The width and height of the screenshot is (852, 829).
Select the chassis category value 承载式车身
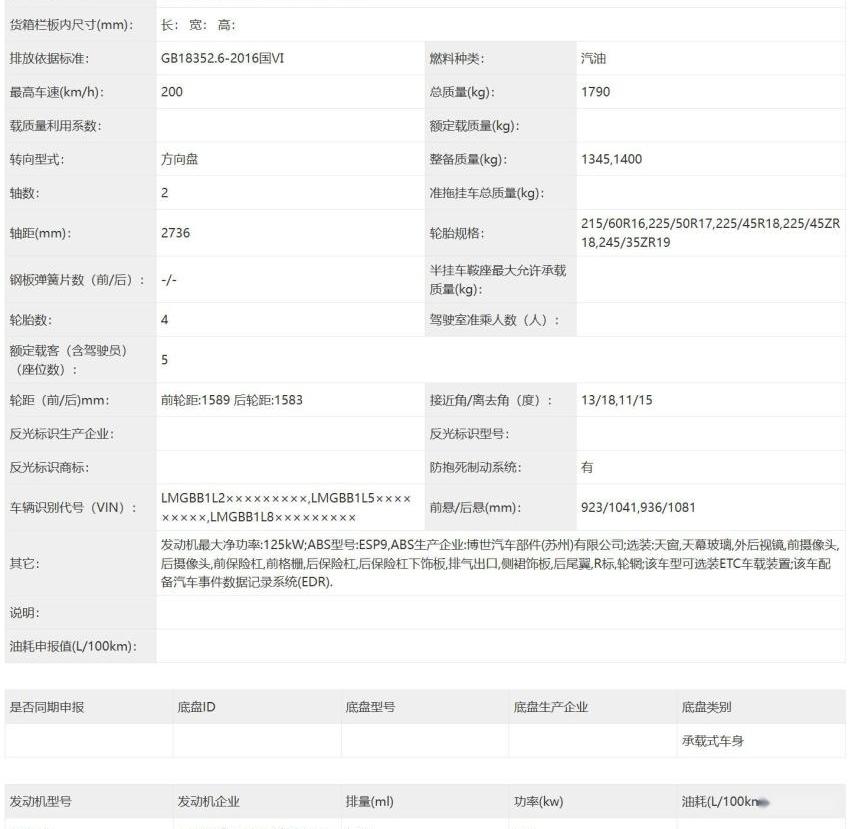pyautogui.click(x=713, y=741)
